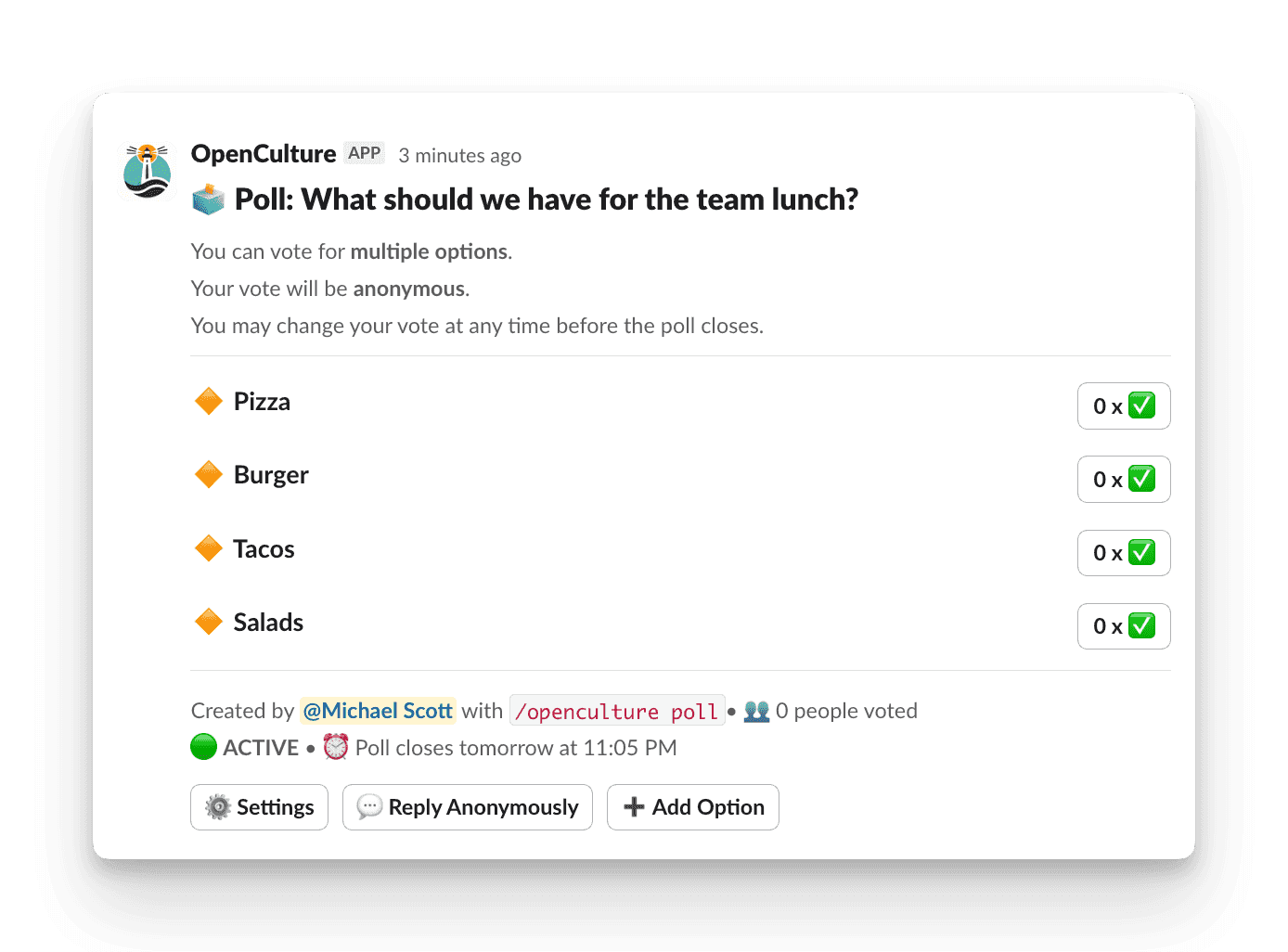1288x952 pixels.
Task: Open the message timestamp link
Action: (459, 155)
